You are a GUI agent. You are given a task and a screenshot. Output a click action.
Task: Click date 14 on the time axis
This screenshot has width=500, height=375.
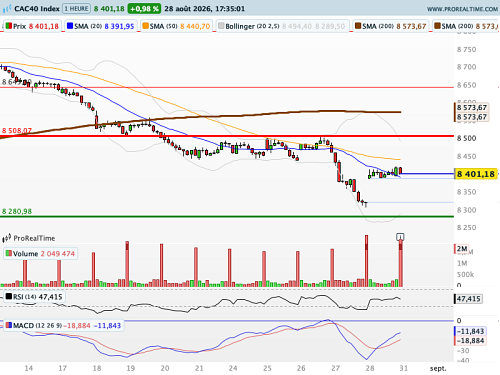(29, 368)
